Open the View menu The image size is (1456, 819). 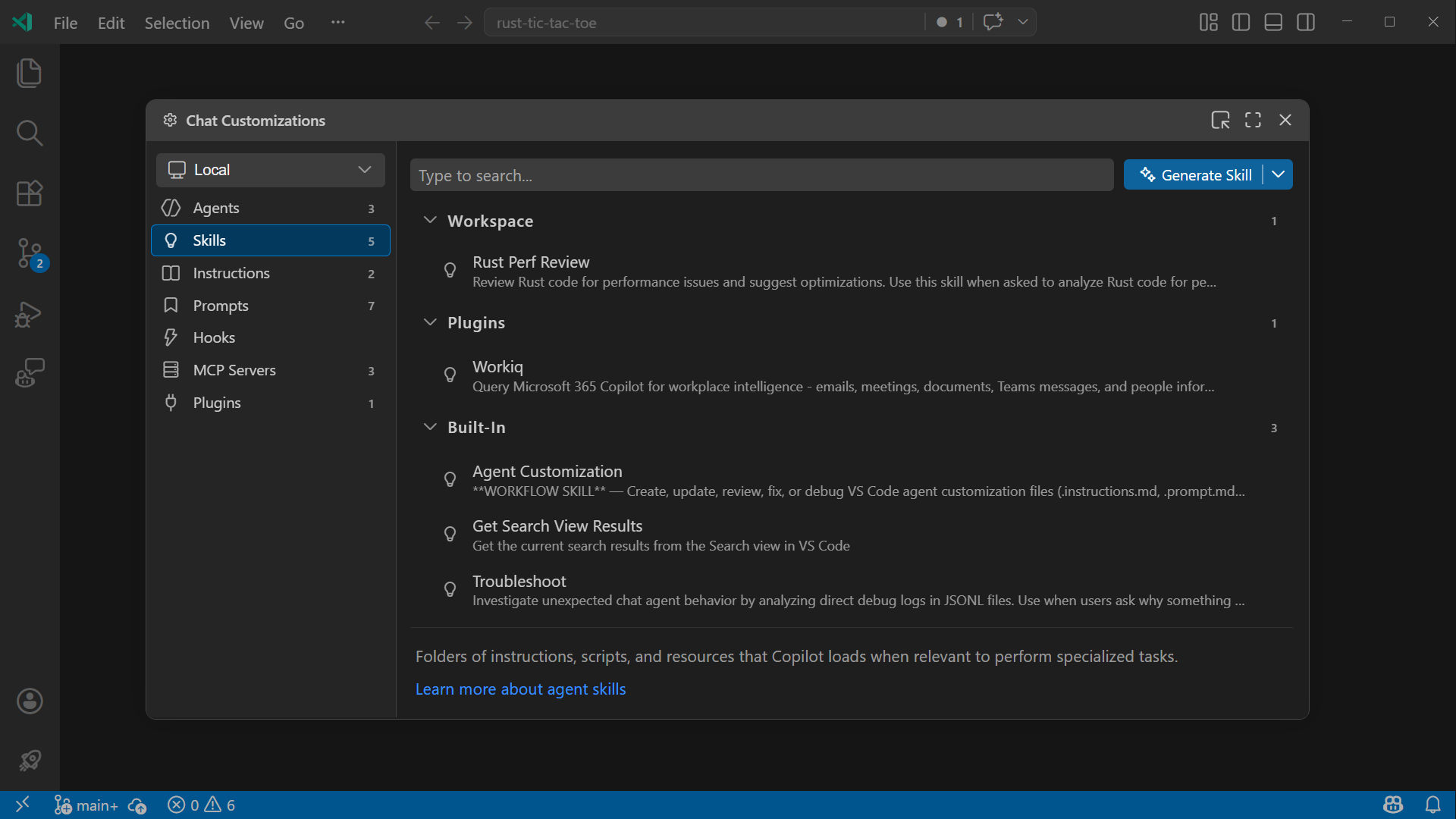pos(246,23)
